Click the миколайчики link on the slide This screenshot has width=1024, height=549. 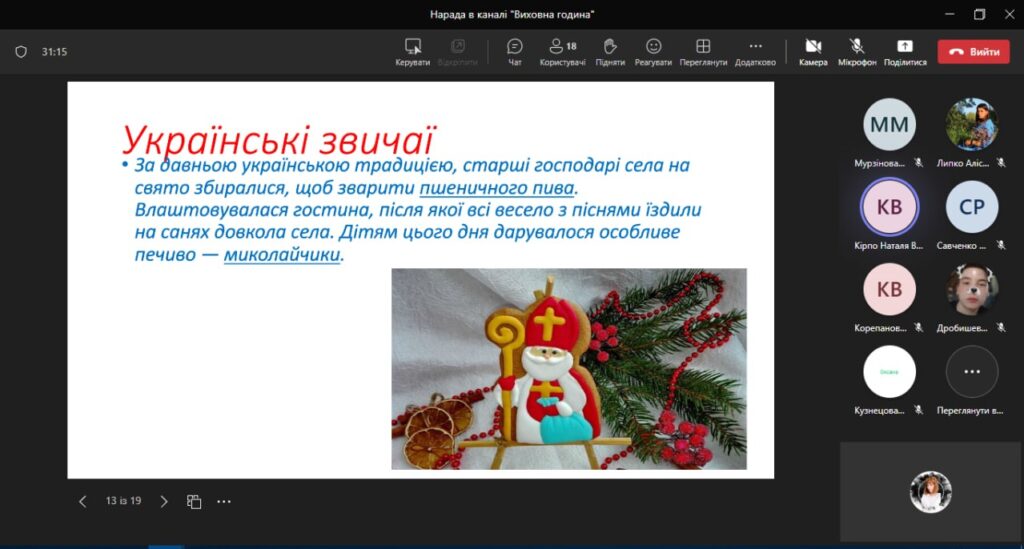pos(282,255)
